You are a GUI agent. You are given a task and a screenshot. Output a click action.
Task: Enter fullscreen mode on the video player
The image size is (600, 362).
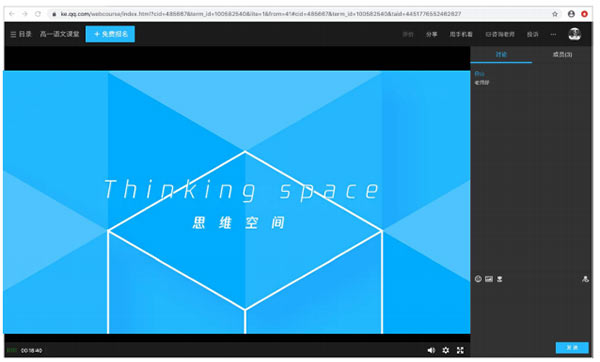460,350
